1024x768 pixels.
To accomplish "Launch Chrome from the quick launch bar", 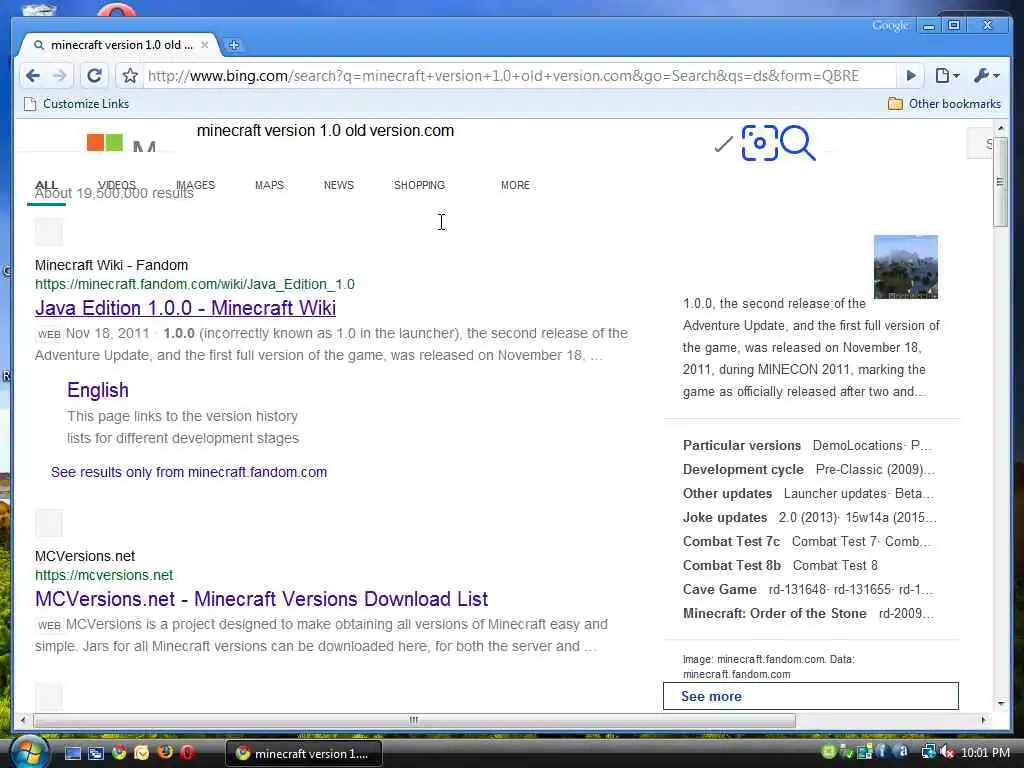I will point(119,753).
